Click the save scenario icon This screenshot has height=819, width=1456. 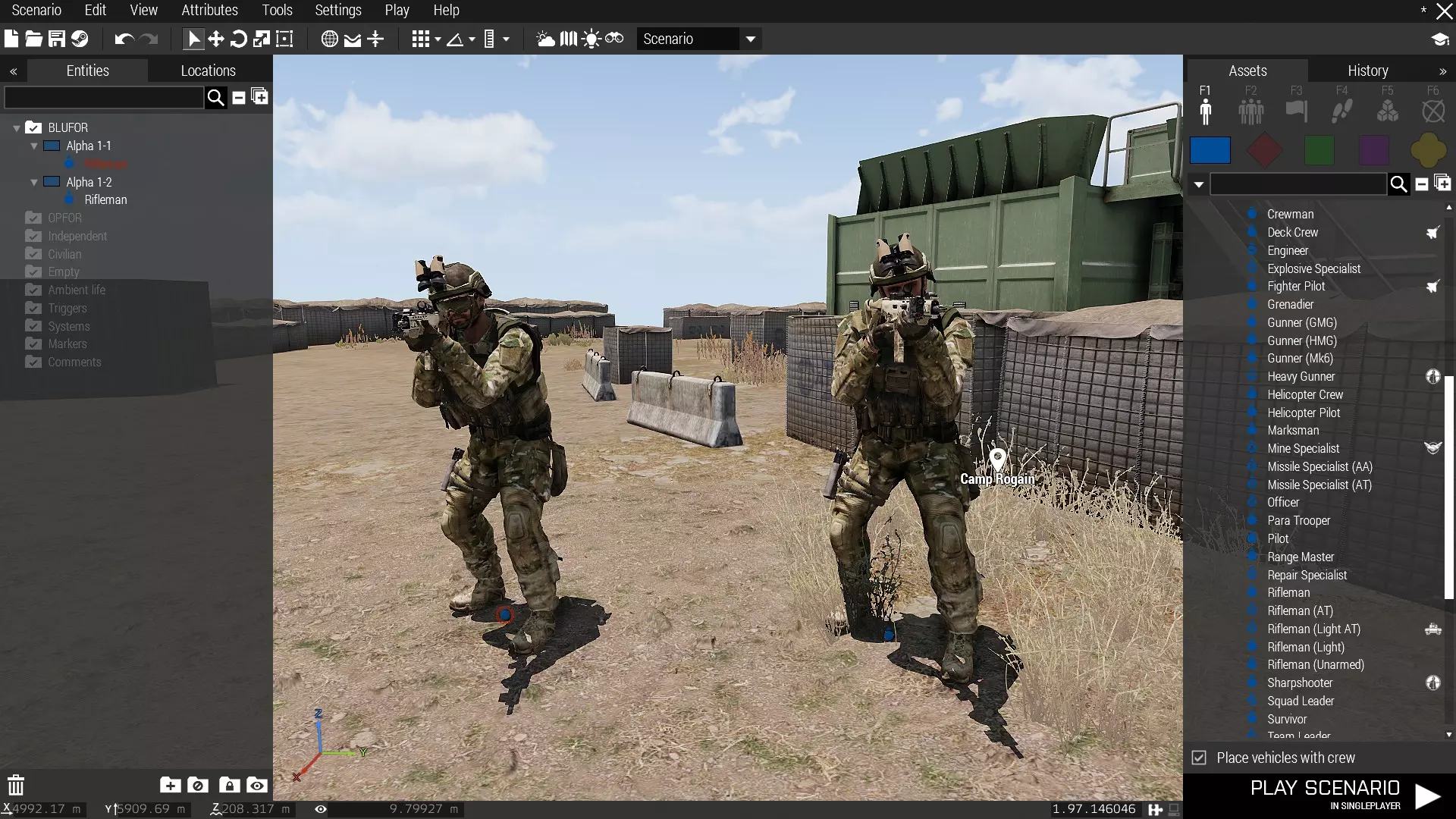point(57,39)
